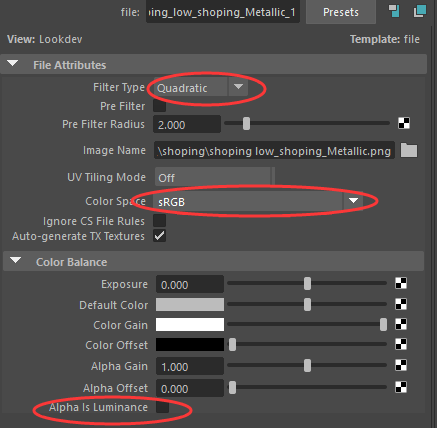The image size is (437, 428).
Task: Click the Exposure value field
Action: click(190, 284)
